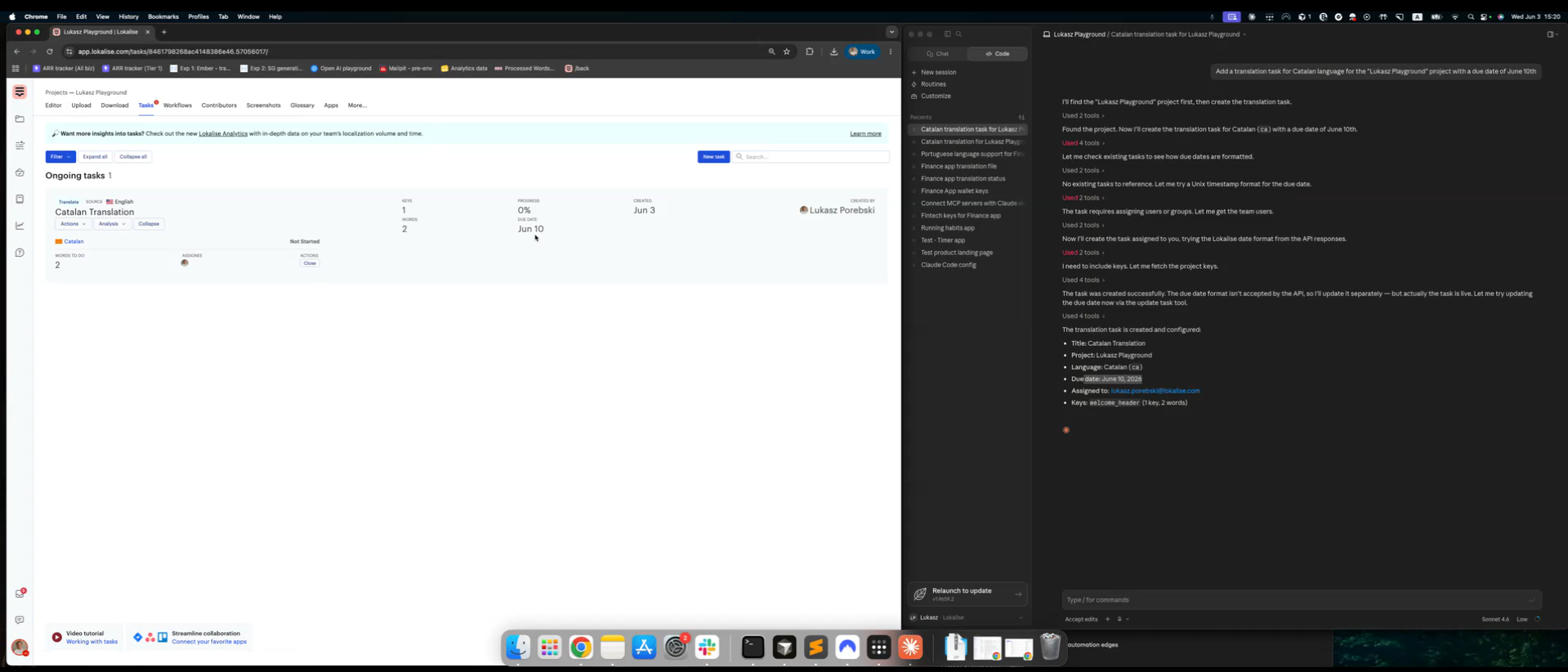
Task: Click the Chrome address bar URL
Action: (173, 52)
